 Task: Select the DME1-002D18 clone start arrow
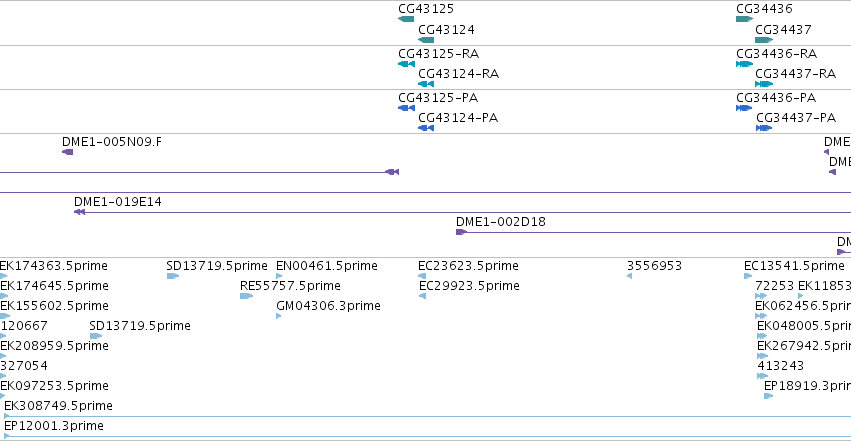pyautogui.click(x=461, y=232)
